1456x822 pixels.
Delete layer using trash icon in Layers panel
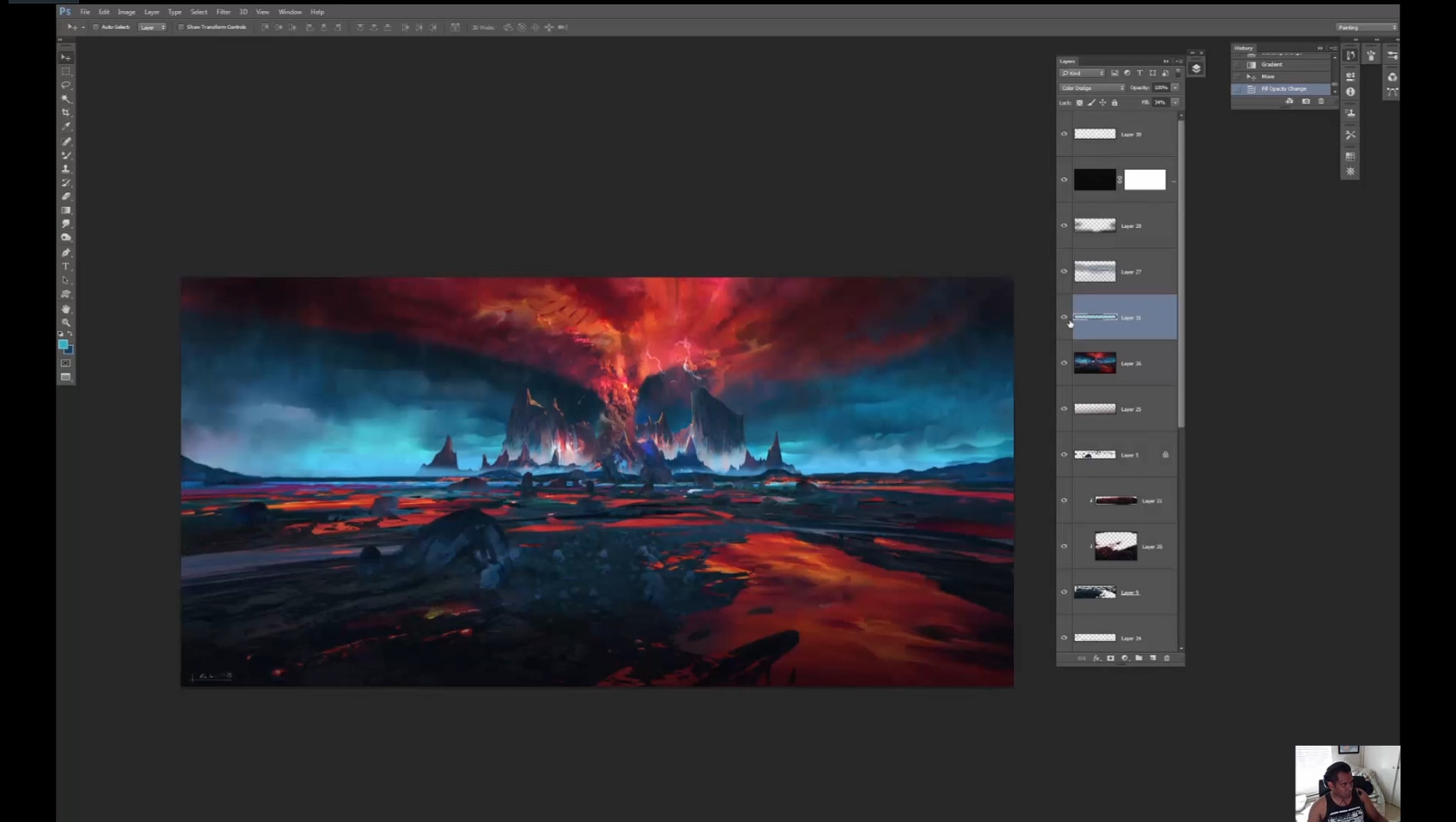click(1167, 658)
